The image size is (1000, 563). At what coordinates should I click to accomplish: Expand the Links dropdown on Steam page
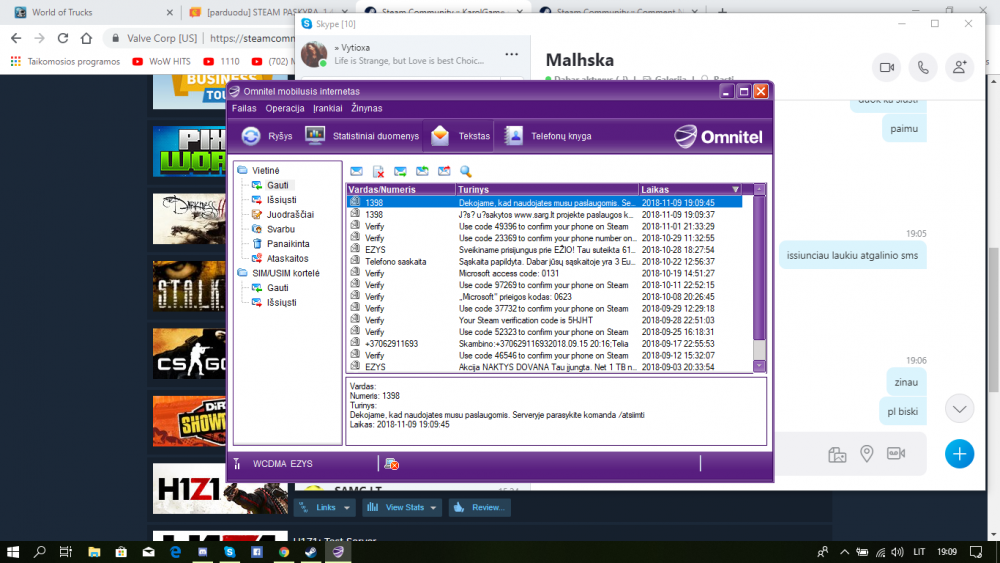(x=326, y=508)
